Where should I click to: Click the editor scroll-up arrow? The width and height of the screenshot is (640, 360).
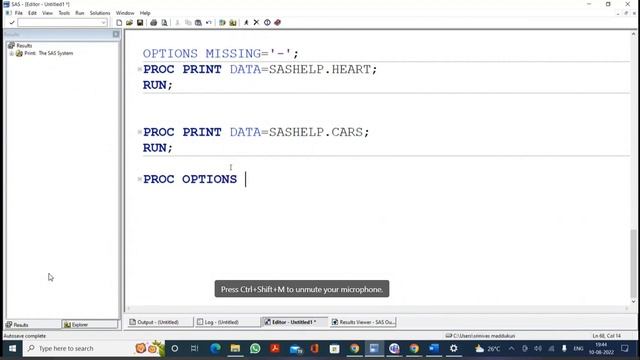[633, 34]
